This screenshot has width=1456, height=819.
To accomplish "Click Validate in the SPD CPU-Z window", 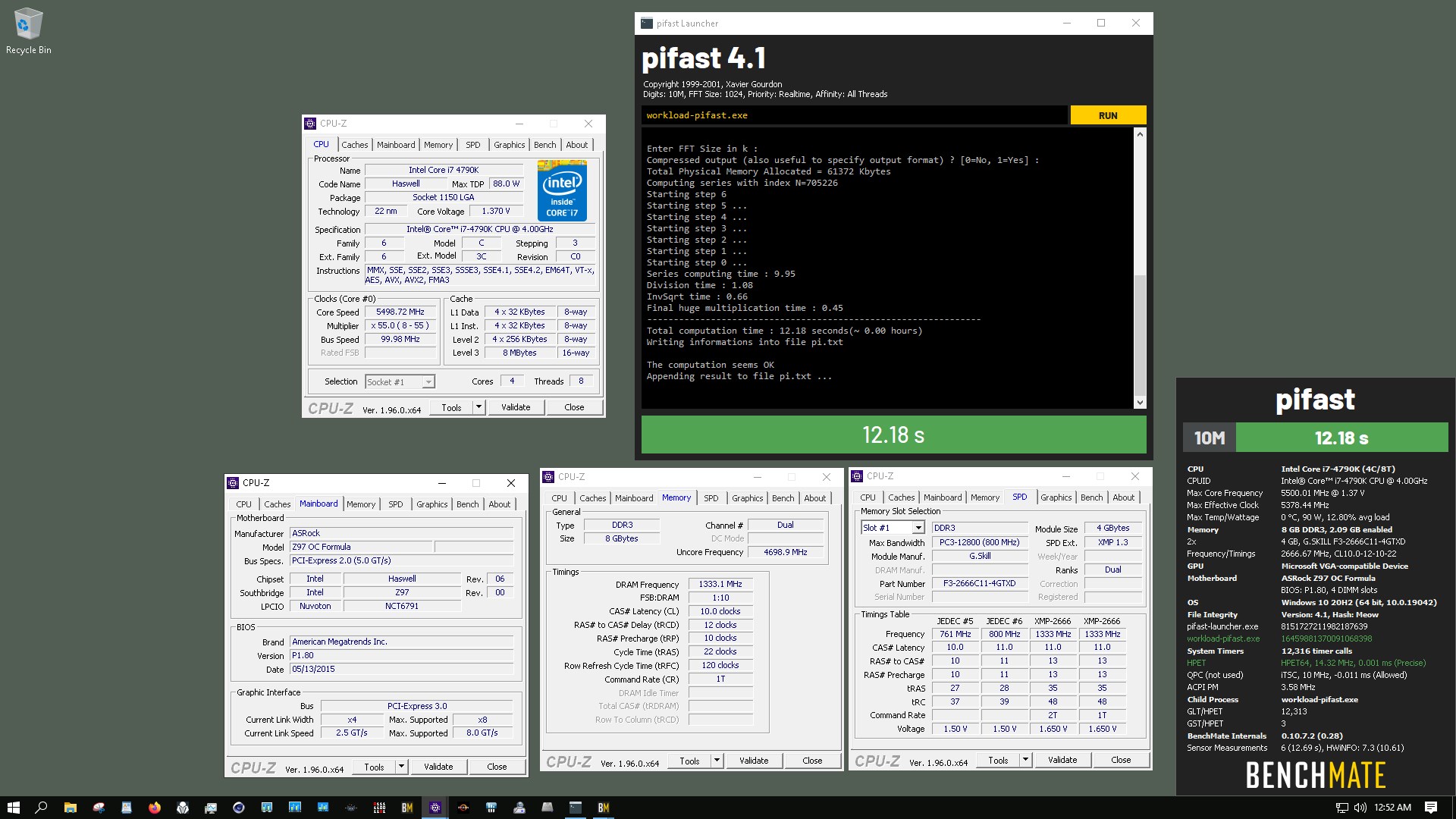I will click(x=1062, y=760).
